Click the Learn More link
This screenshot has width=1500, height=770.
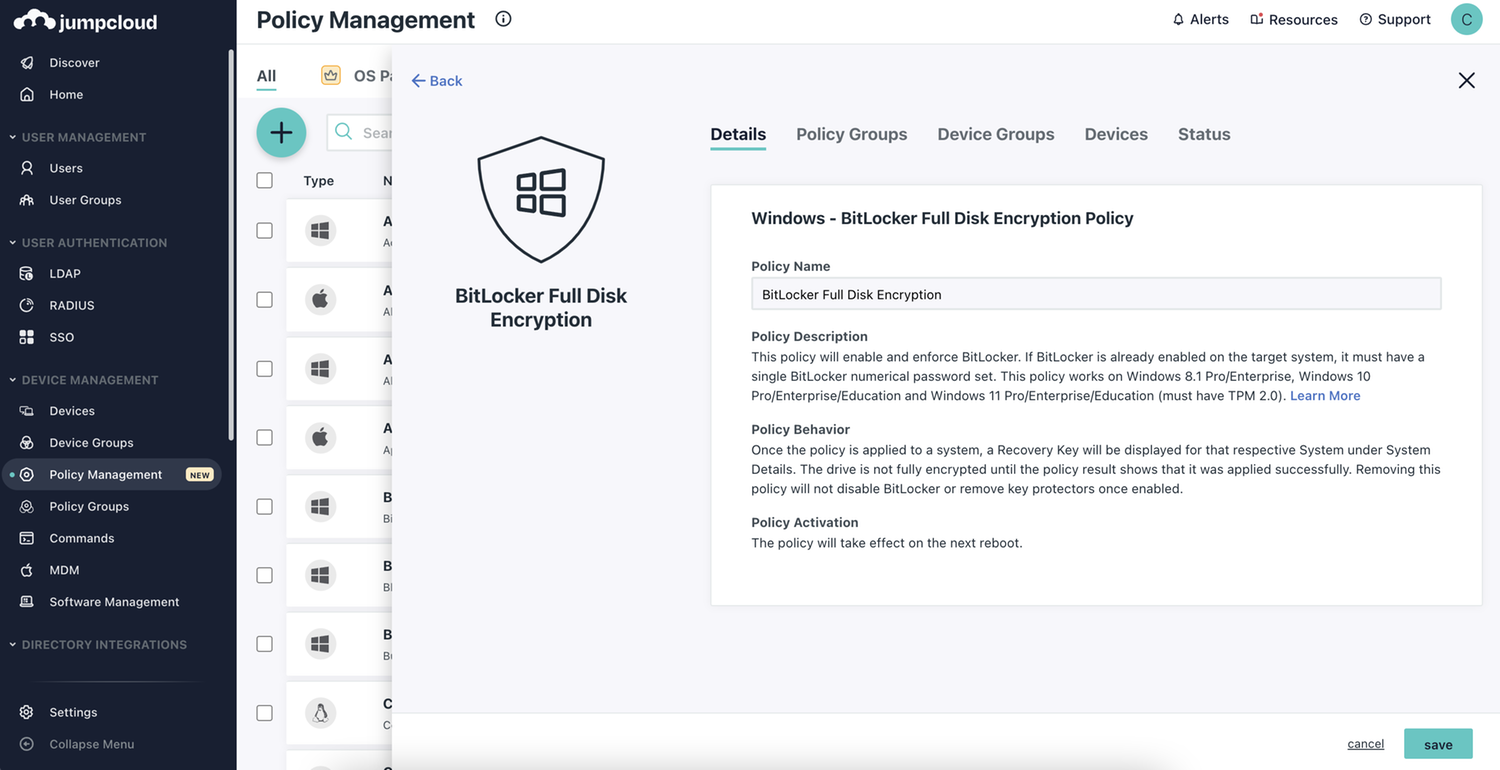pyautogui.click(x=1325, y=396)
